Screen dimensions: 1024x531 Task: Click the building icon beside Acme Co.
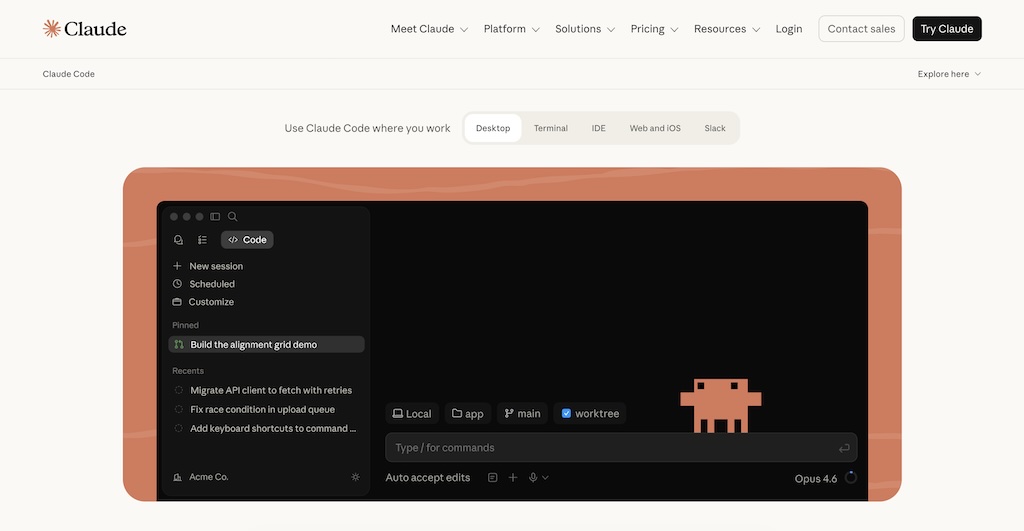pos(177,477)
